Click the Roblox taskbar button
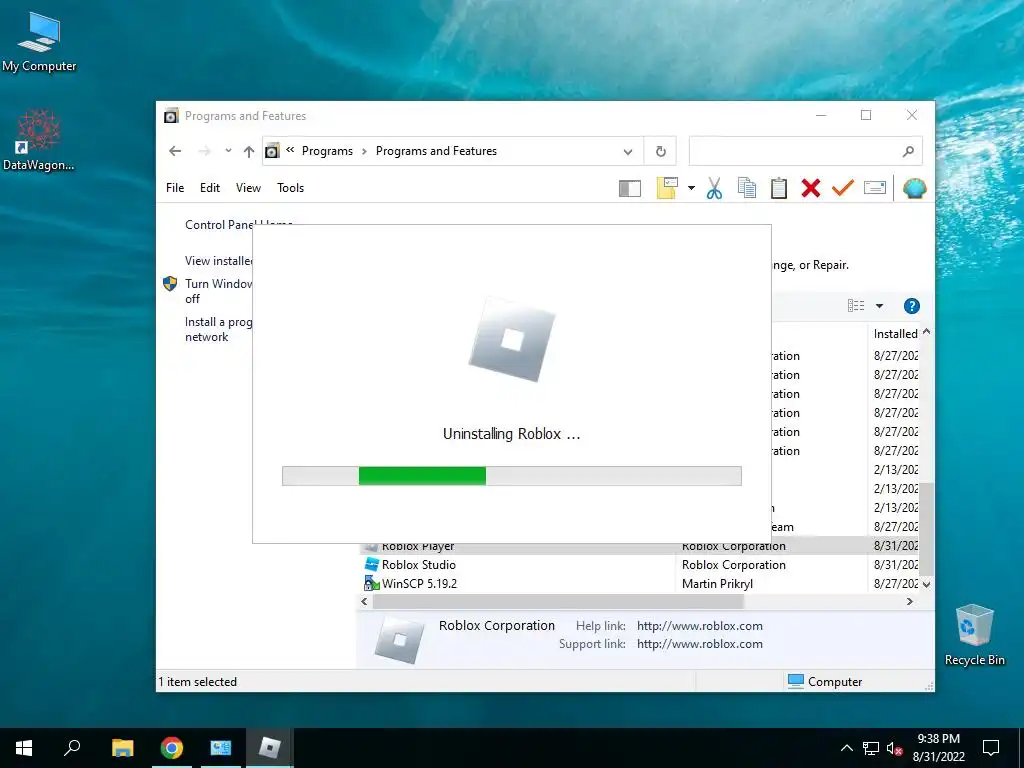The image size is (1024, 768). tap(269, 748)
